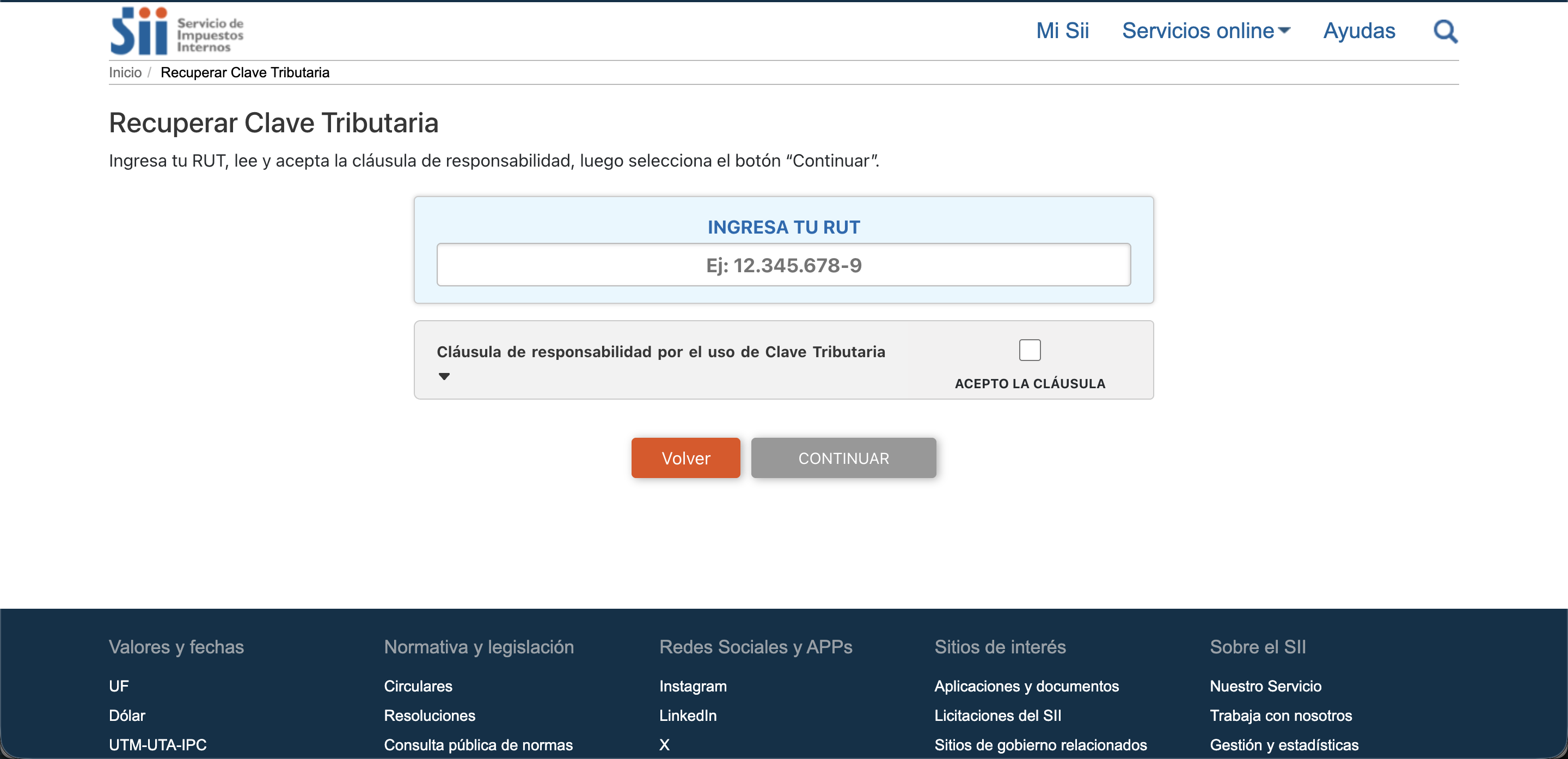Click the SII logo in header
Image resolution: width=1568 pixels, height=759 pixels.
[177, 31]
